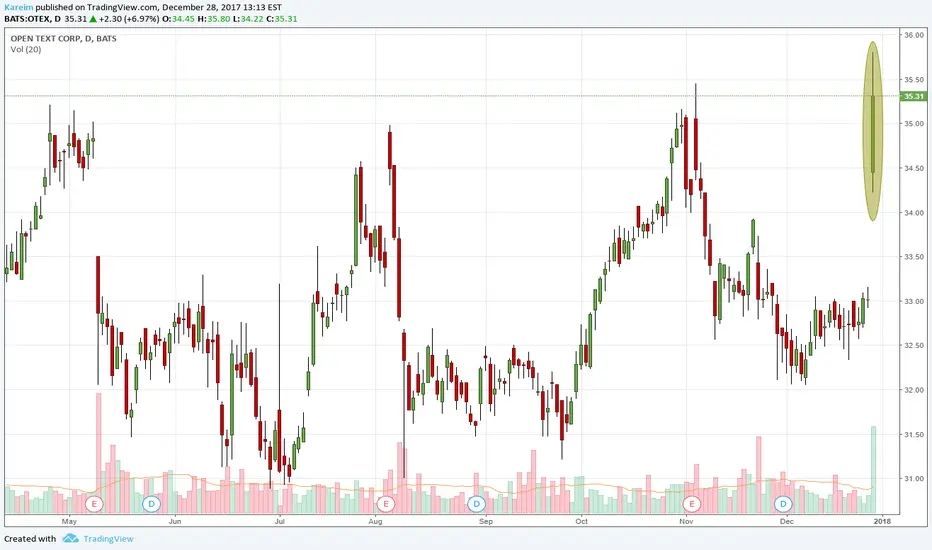Click the 36.00 price axis label

point(914,35)
